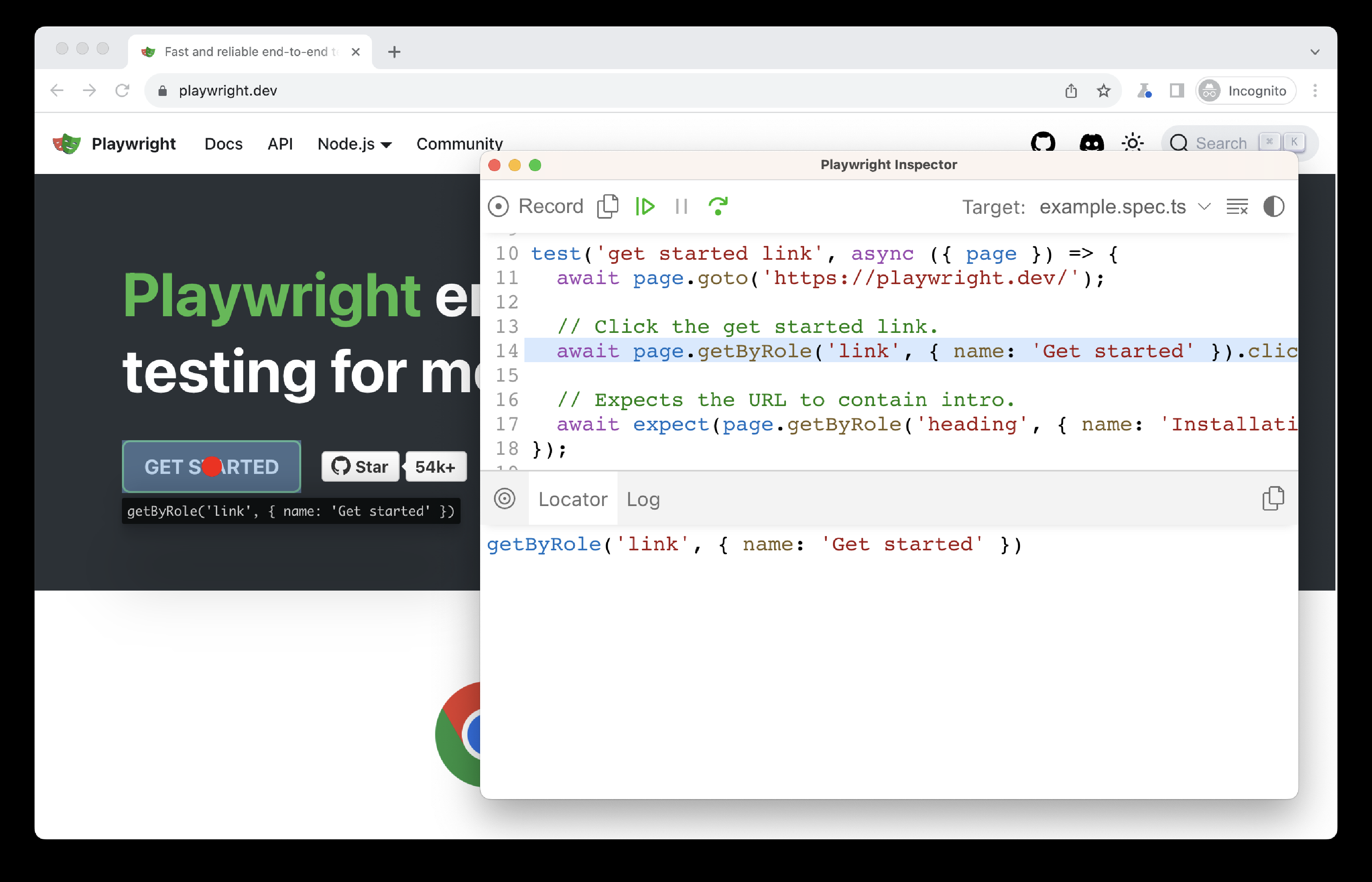The image size is (1372, 882).
Task: Open a new tab with plus icon
Action: pos(394,52)
